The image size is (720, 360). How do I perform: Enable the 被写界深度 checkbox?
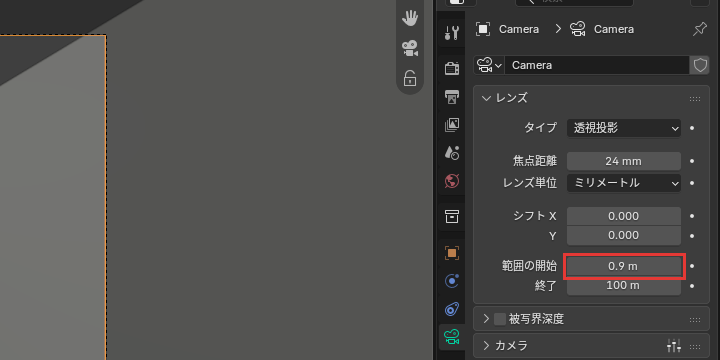click(500, 319)
